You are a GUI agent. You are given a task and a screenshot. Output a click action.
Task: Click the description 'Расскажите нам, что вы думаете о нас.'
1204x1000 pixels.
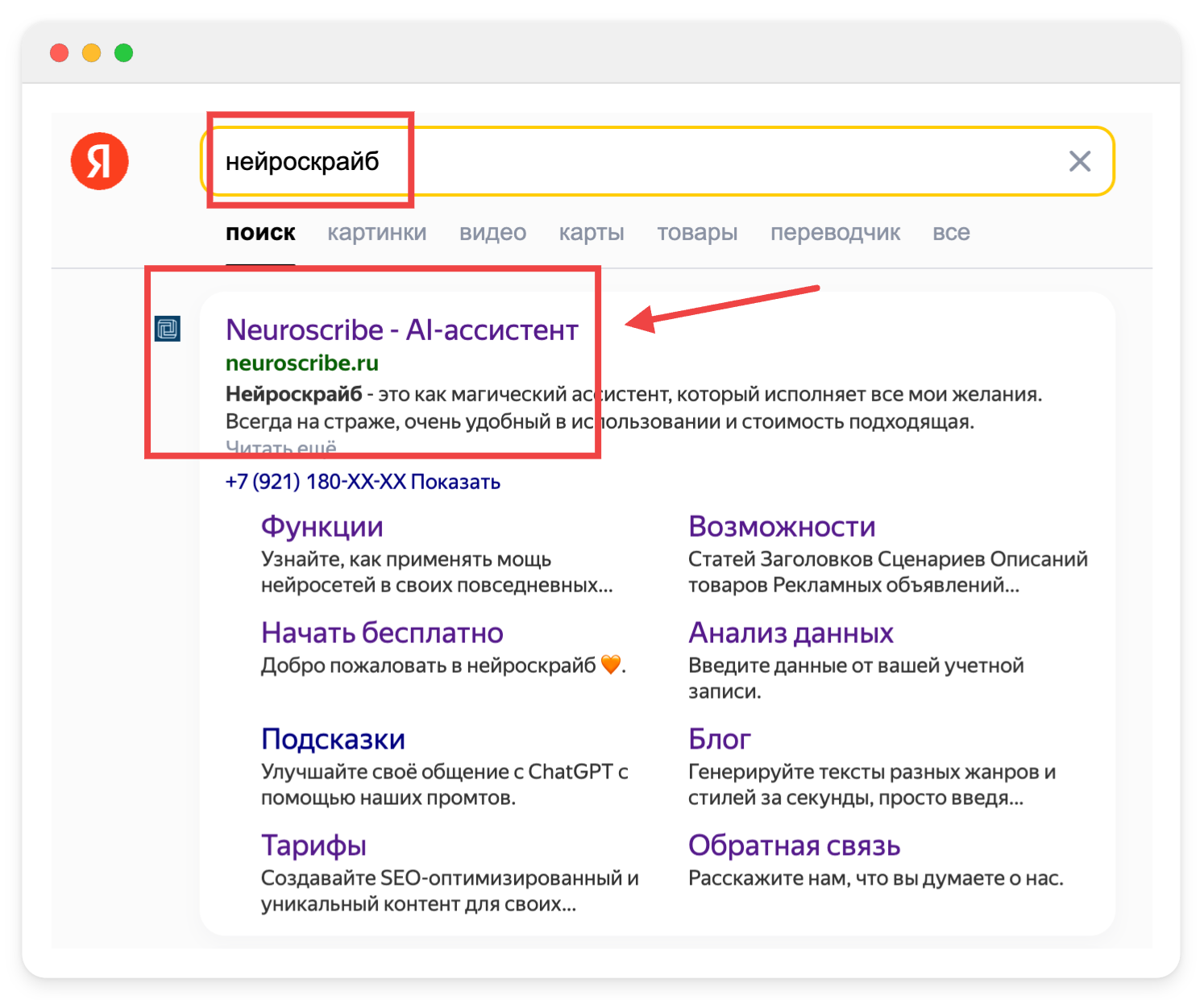click(876, 878)
